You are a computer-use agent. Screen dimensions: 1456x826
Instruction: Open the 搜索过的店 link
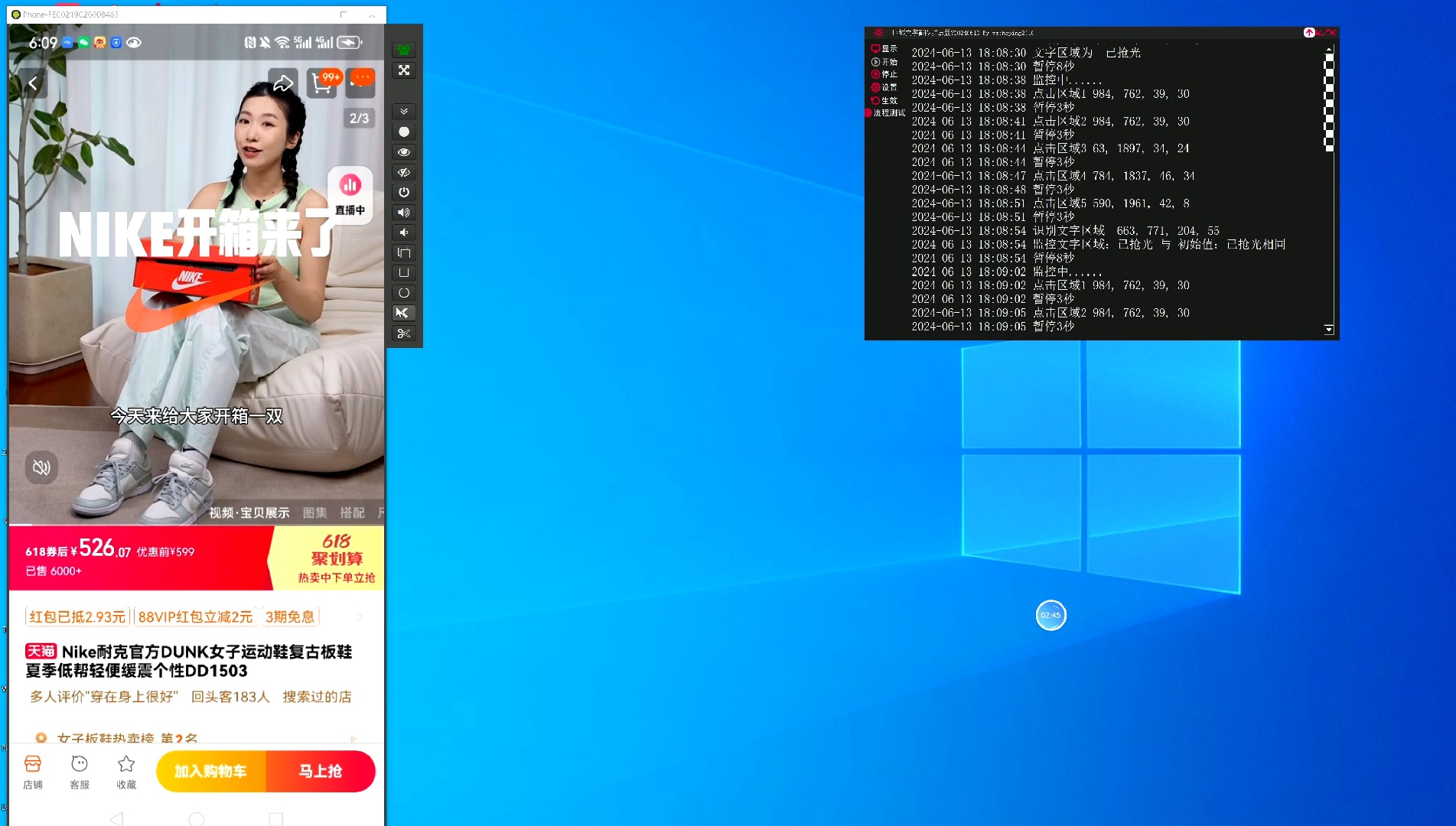(x=317, y=697)
